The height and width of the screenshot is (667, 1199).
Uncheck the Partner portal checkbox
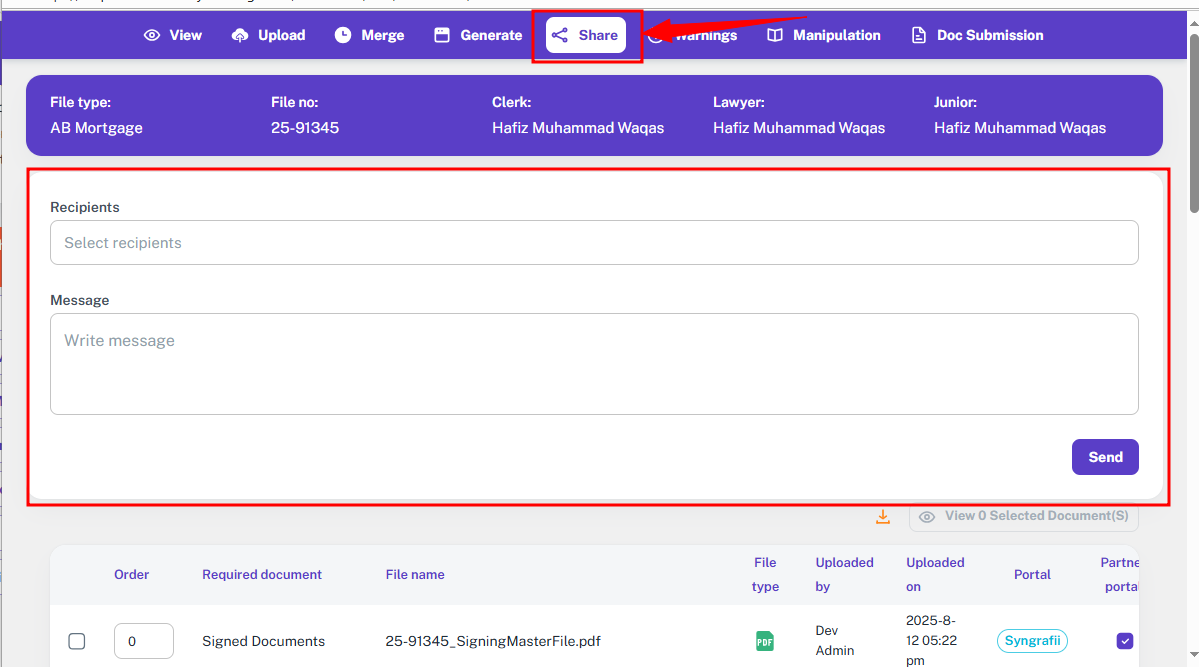pyautogui.click(x=1125, y=641)
